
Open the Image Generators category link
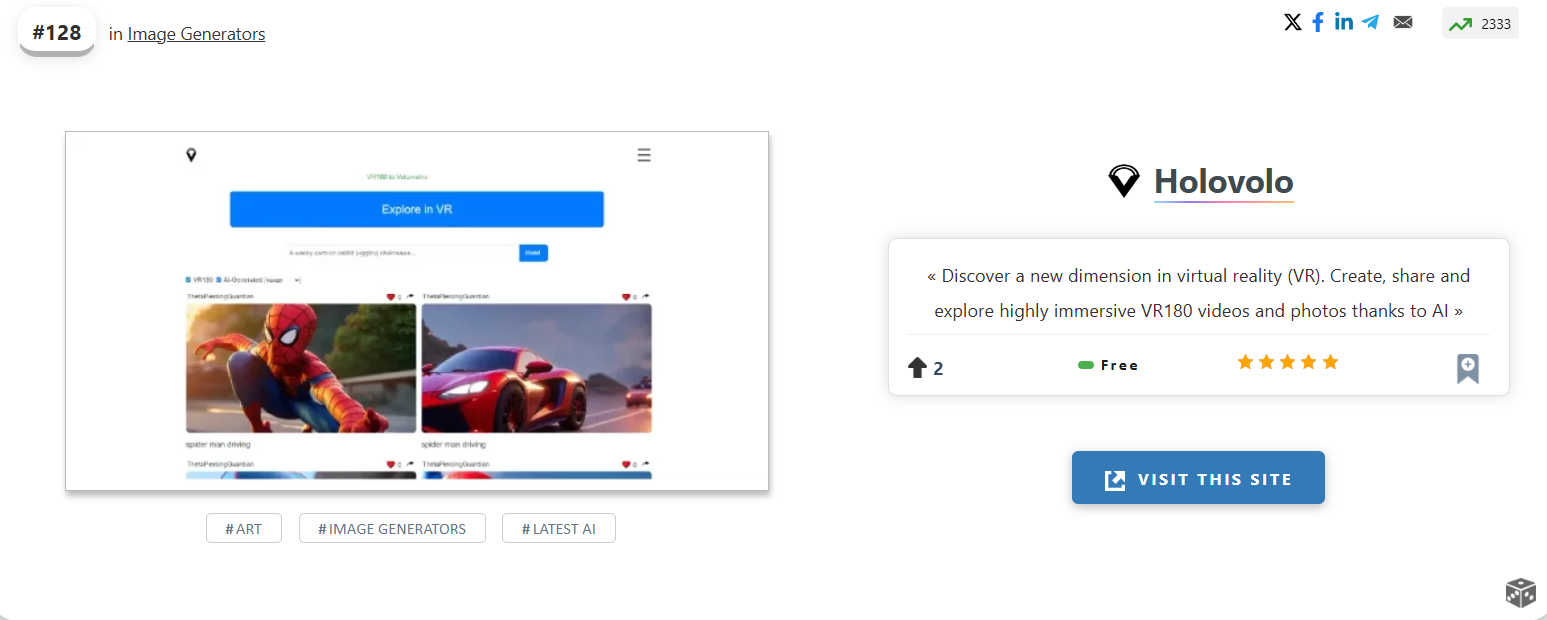(x=196, y=34)
